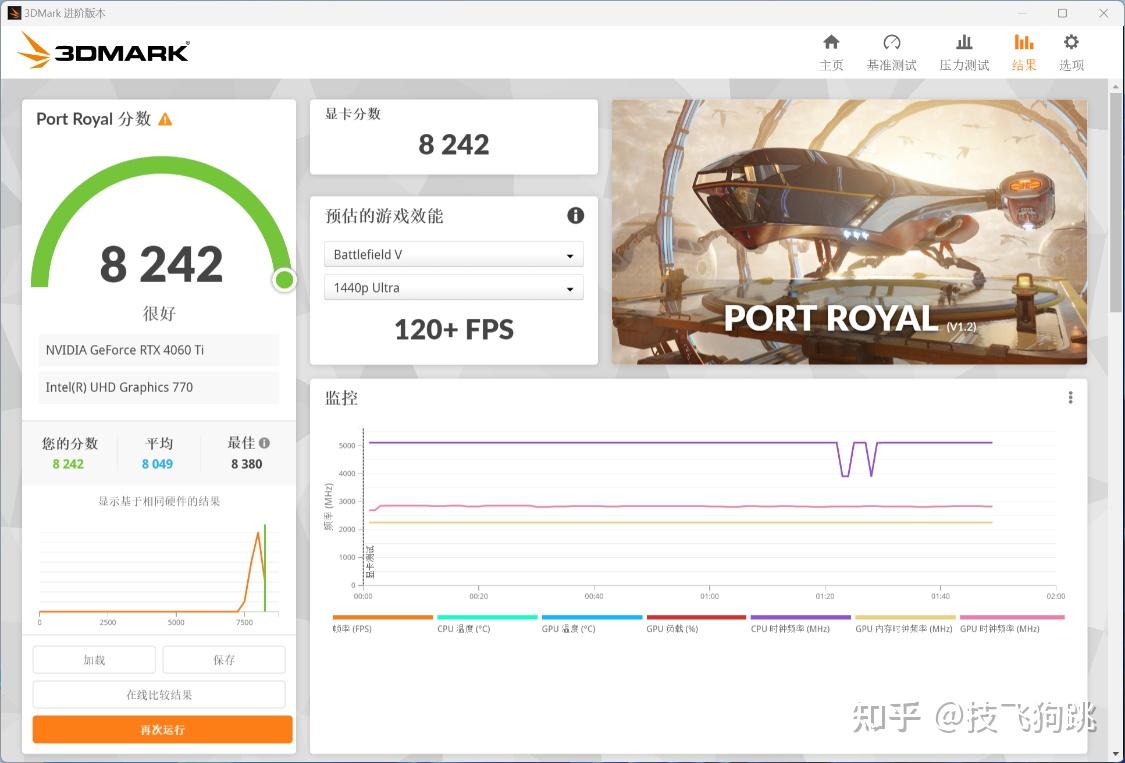Click the best score 8 380

247,464
